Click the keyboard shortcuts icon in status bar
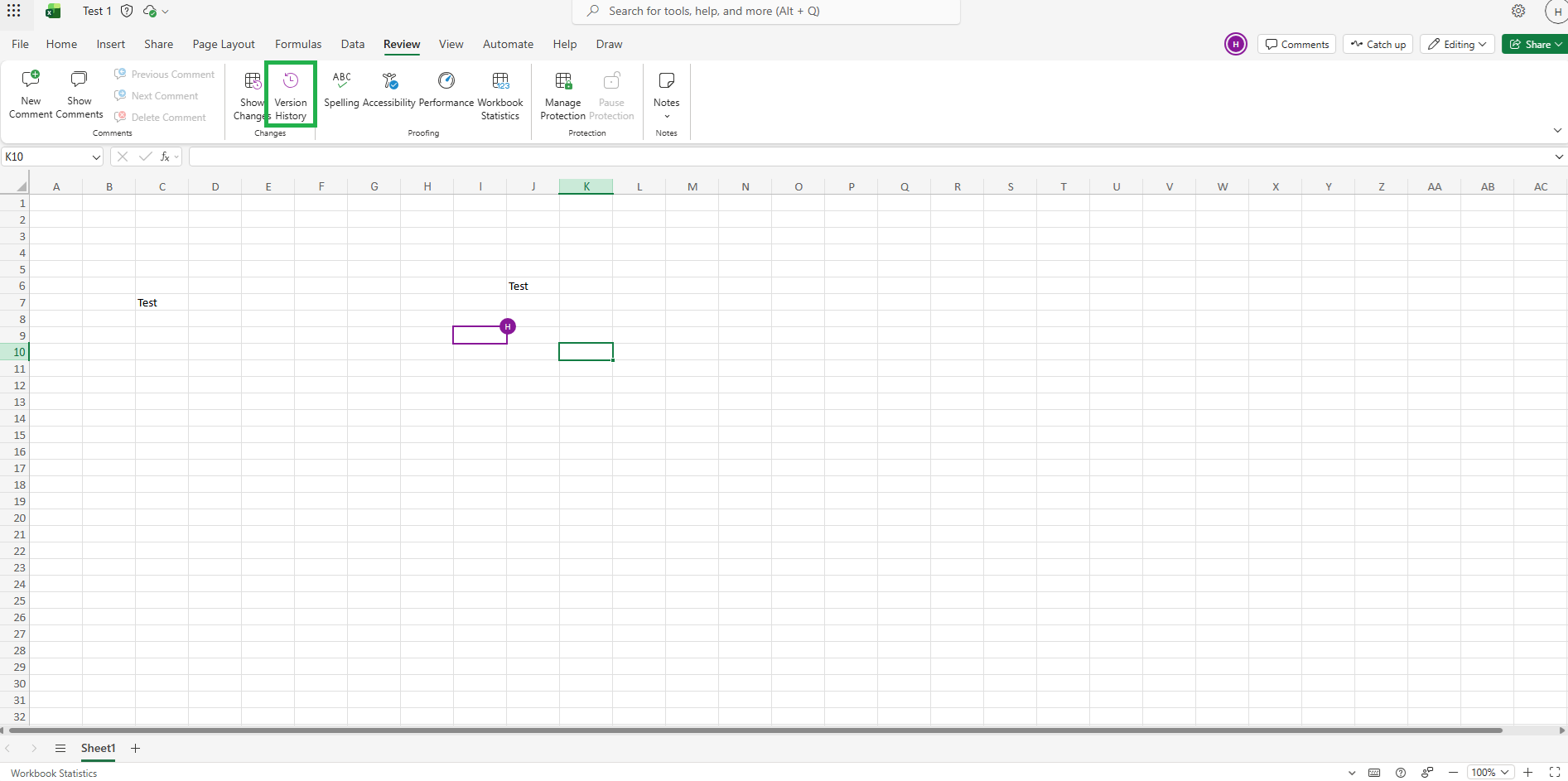 coord(1374,773)
